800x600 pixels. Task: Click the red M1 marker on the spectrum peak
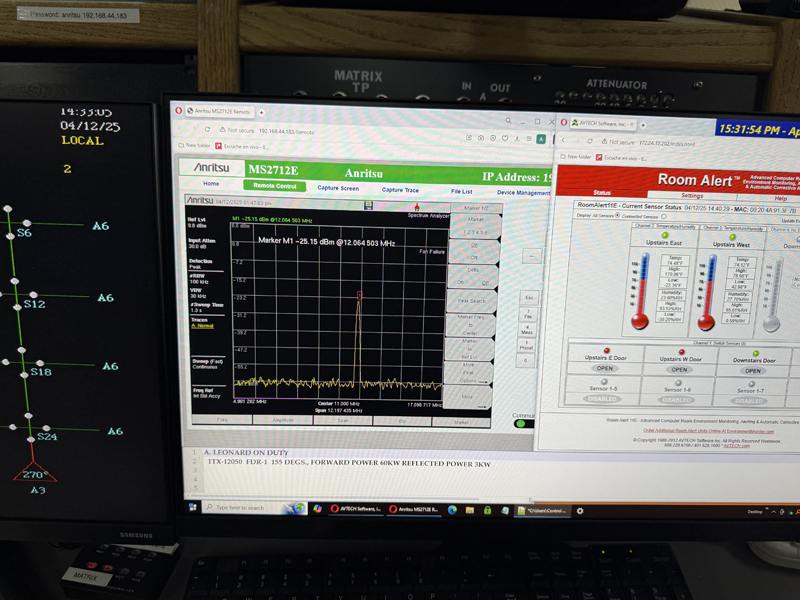(359, 295)
